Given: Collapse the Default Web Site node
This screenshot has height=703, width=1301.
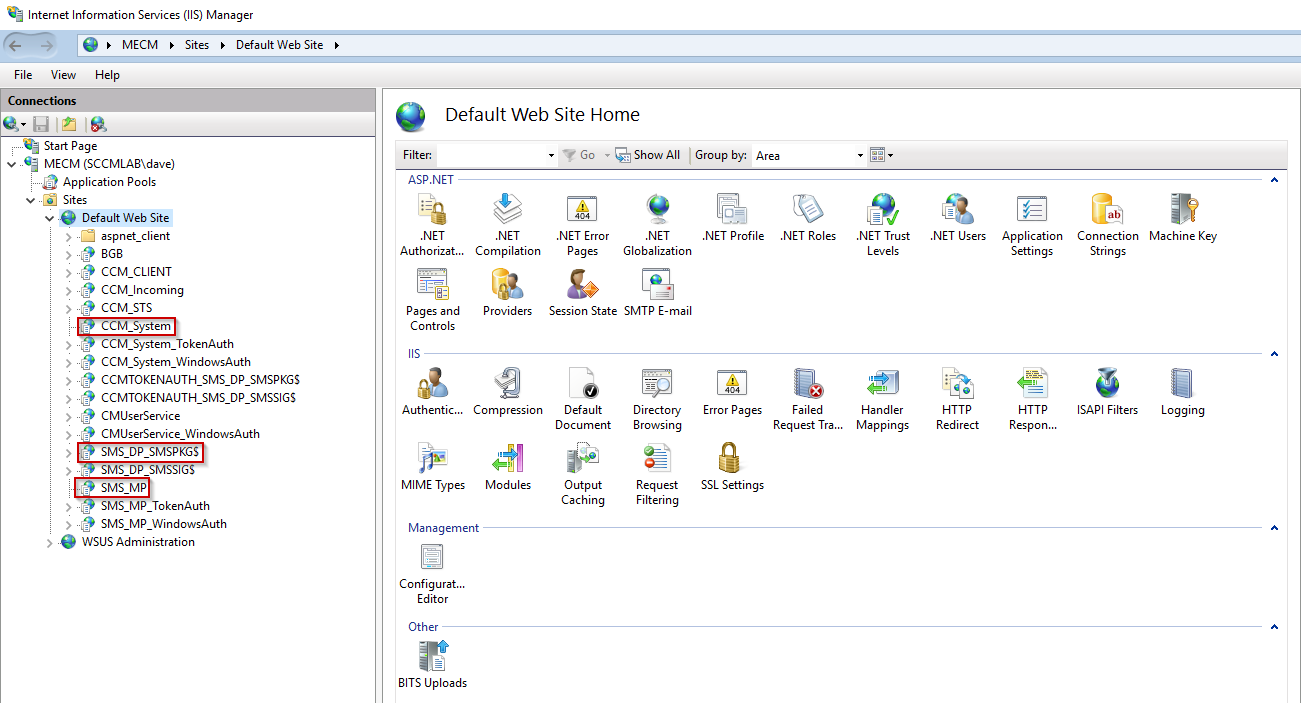Looking at the screenshot, I should click(50, 218).
